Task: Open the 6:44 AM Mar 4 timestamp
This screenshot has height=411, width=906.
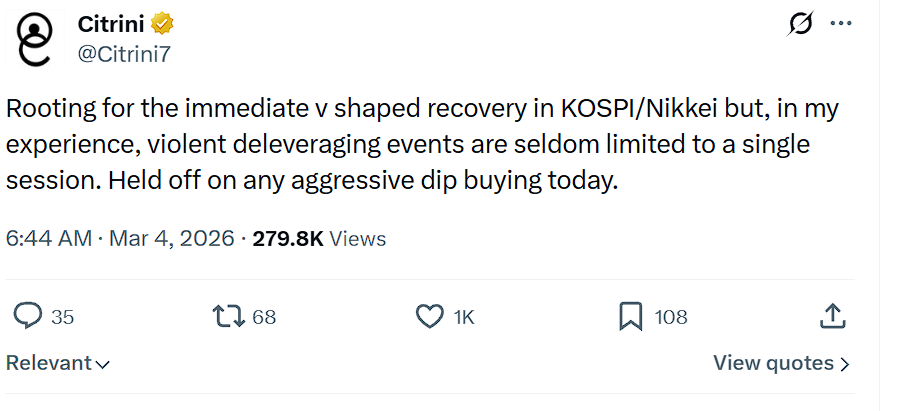Action: point(120,239)
